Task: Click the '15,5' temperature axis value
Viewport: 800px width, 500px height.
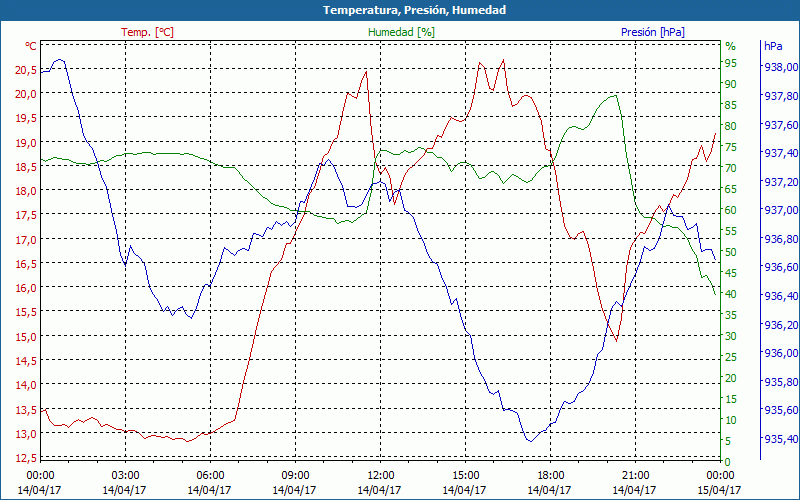Action: [x=26, y=312]
